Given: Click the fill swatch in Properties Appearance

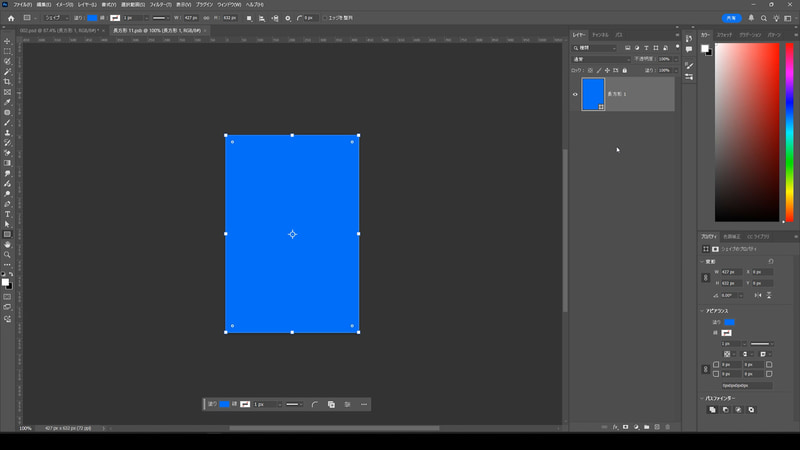Looking at the screenshot, I should click(729, 322).
